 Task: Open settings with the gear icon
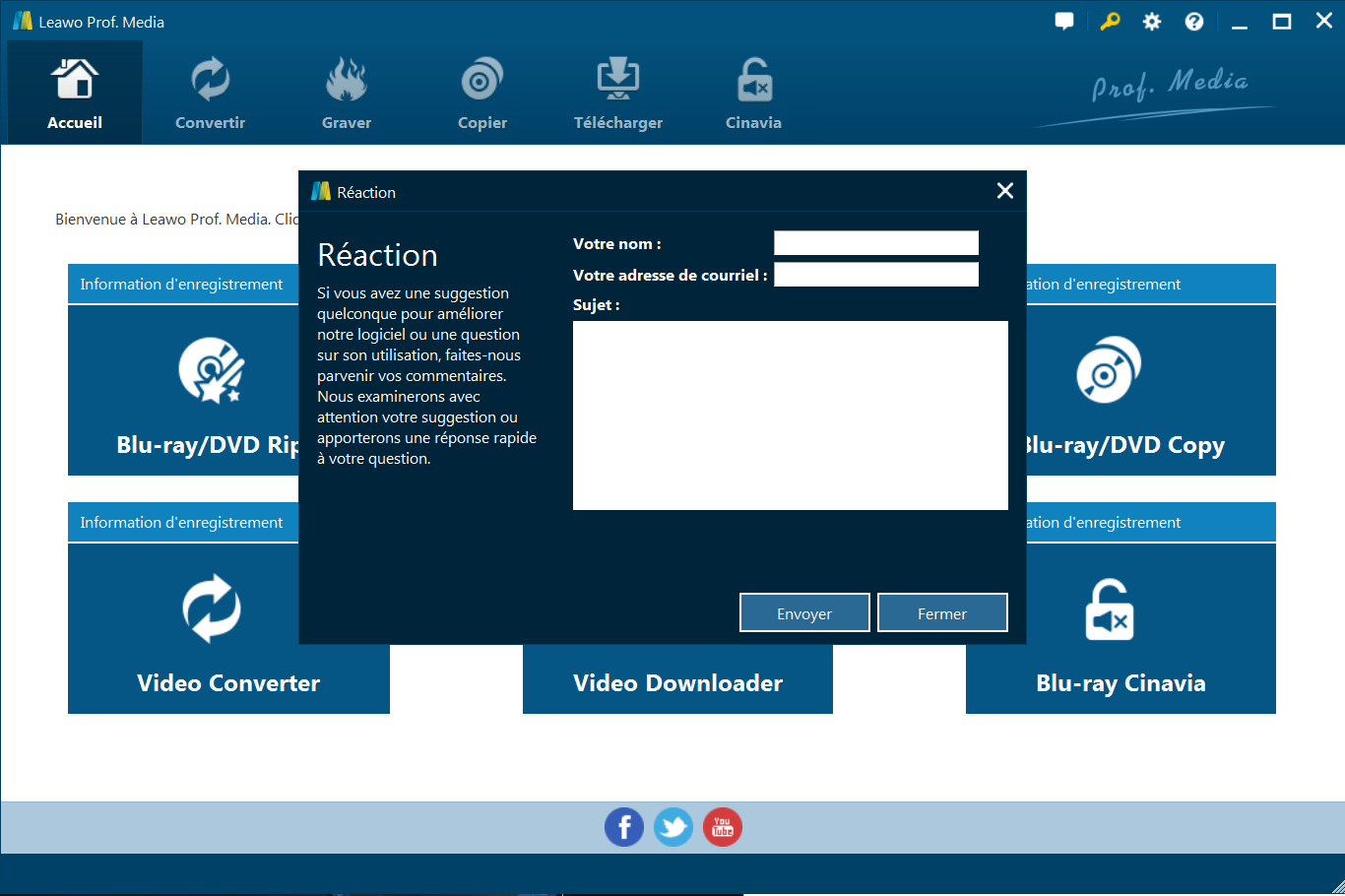pyautogui.click(x=1151, y=22)
